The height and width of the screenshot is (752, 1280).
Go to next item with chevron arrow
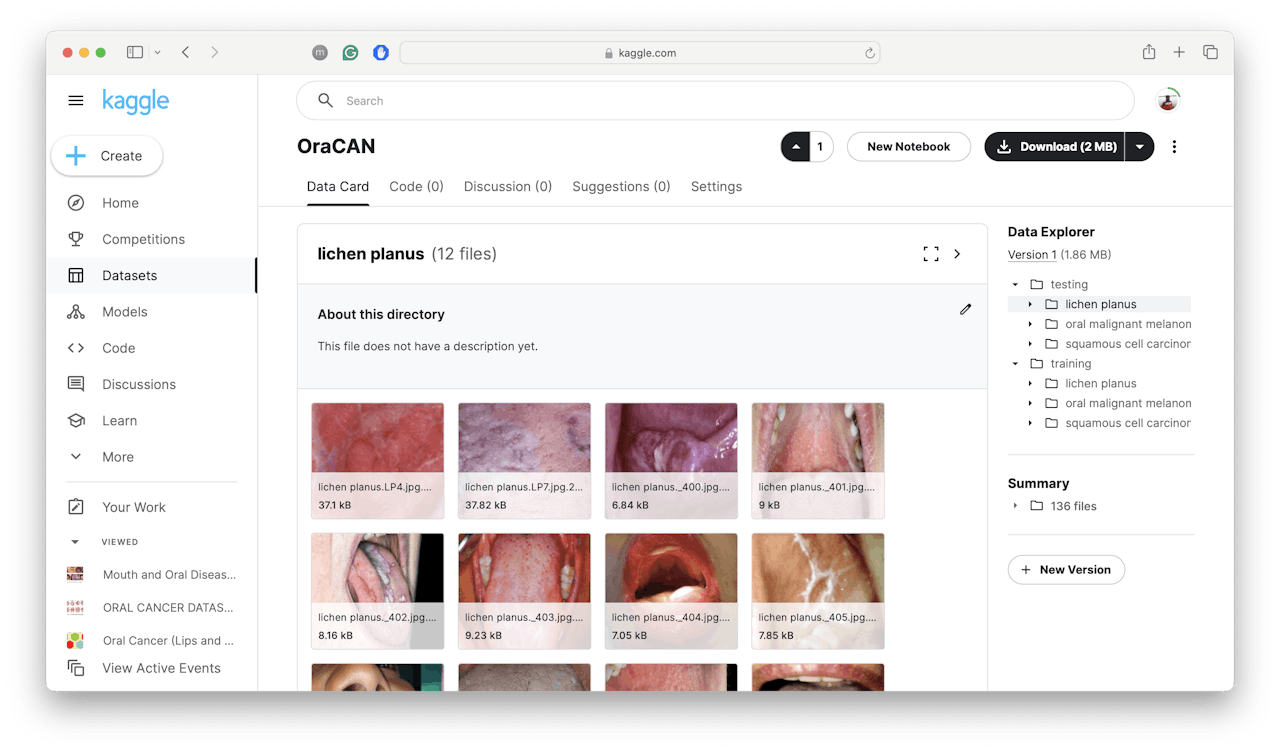tap(957, 254)
